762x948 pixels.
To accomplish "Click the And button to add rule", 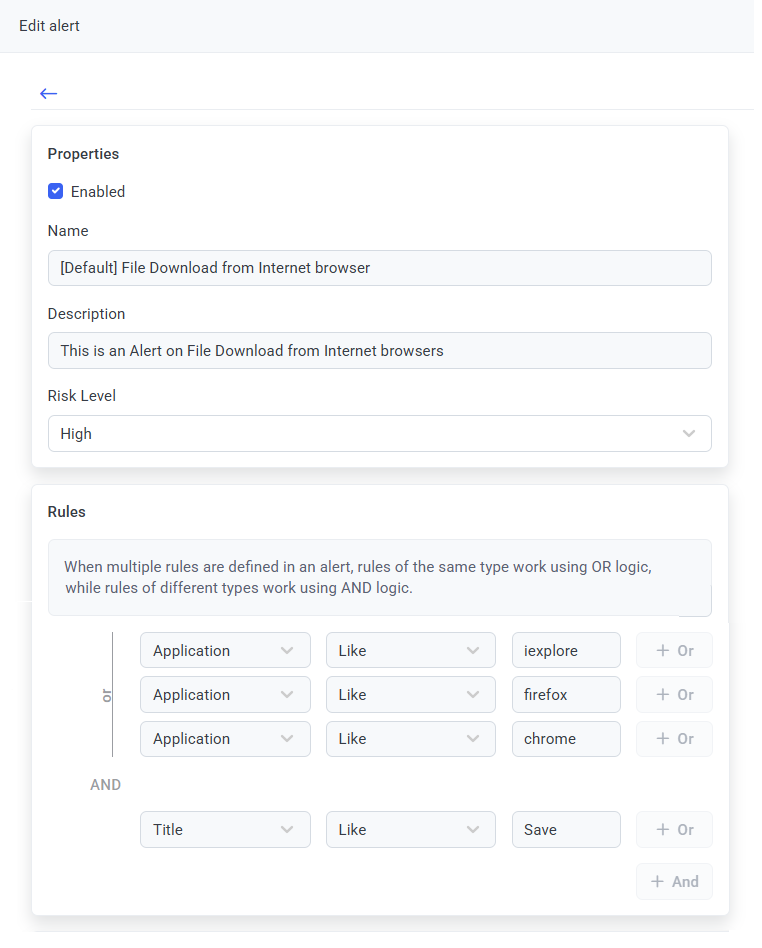I will tap(674, 882).
